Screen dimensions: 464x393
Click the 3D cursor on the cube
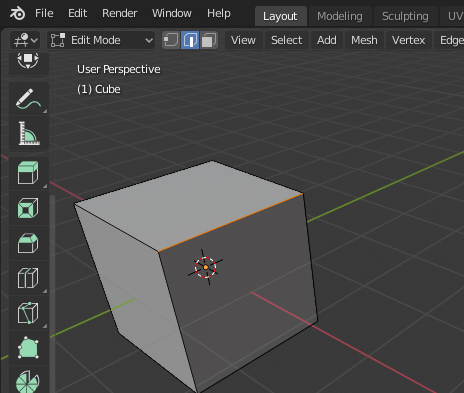pos(206,267)
